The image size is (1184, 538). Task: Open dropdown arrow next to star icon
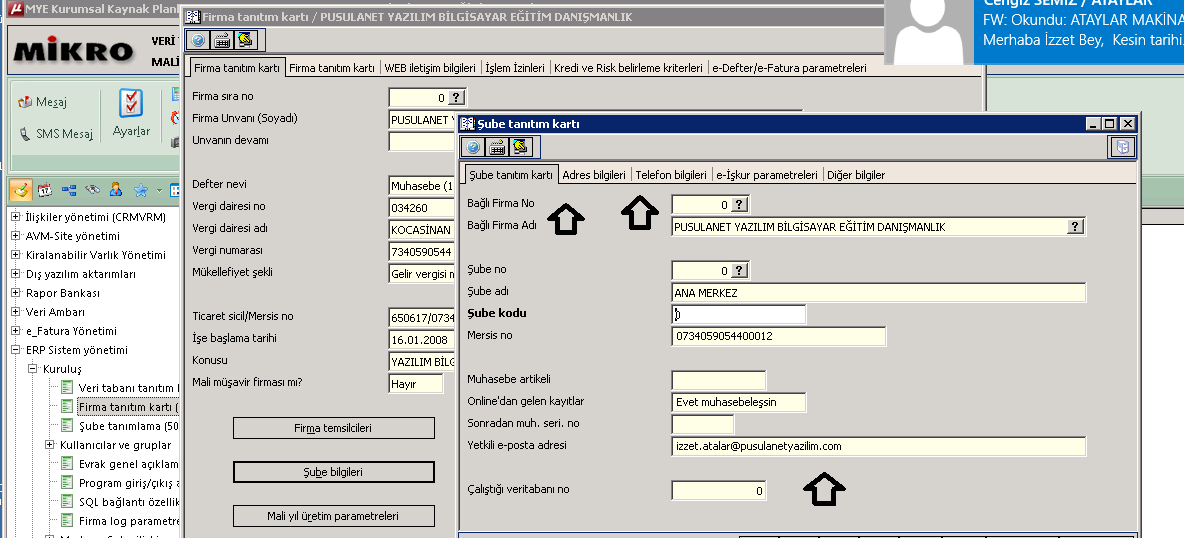(x=159, y=190)
